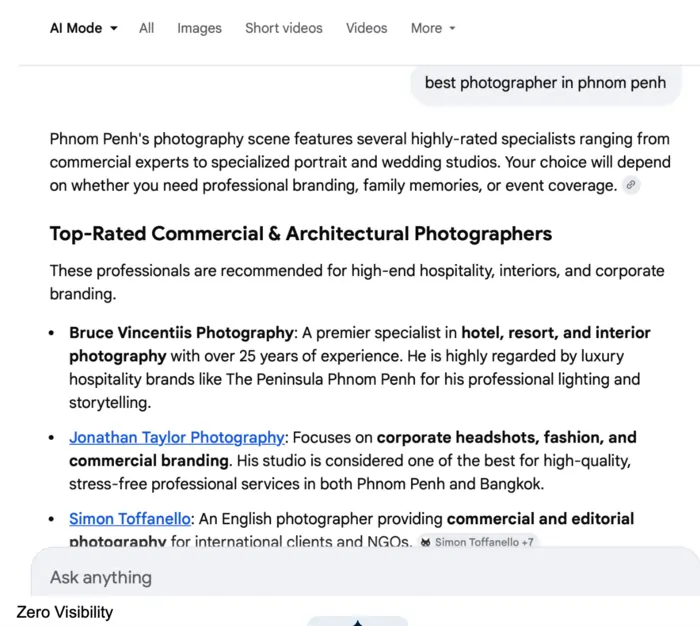Click the link icon after the intro paragraph

coord(630,186)
